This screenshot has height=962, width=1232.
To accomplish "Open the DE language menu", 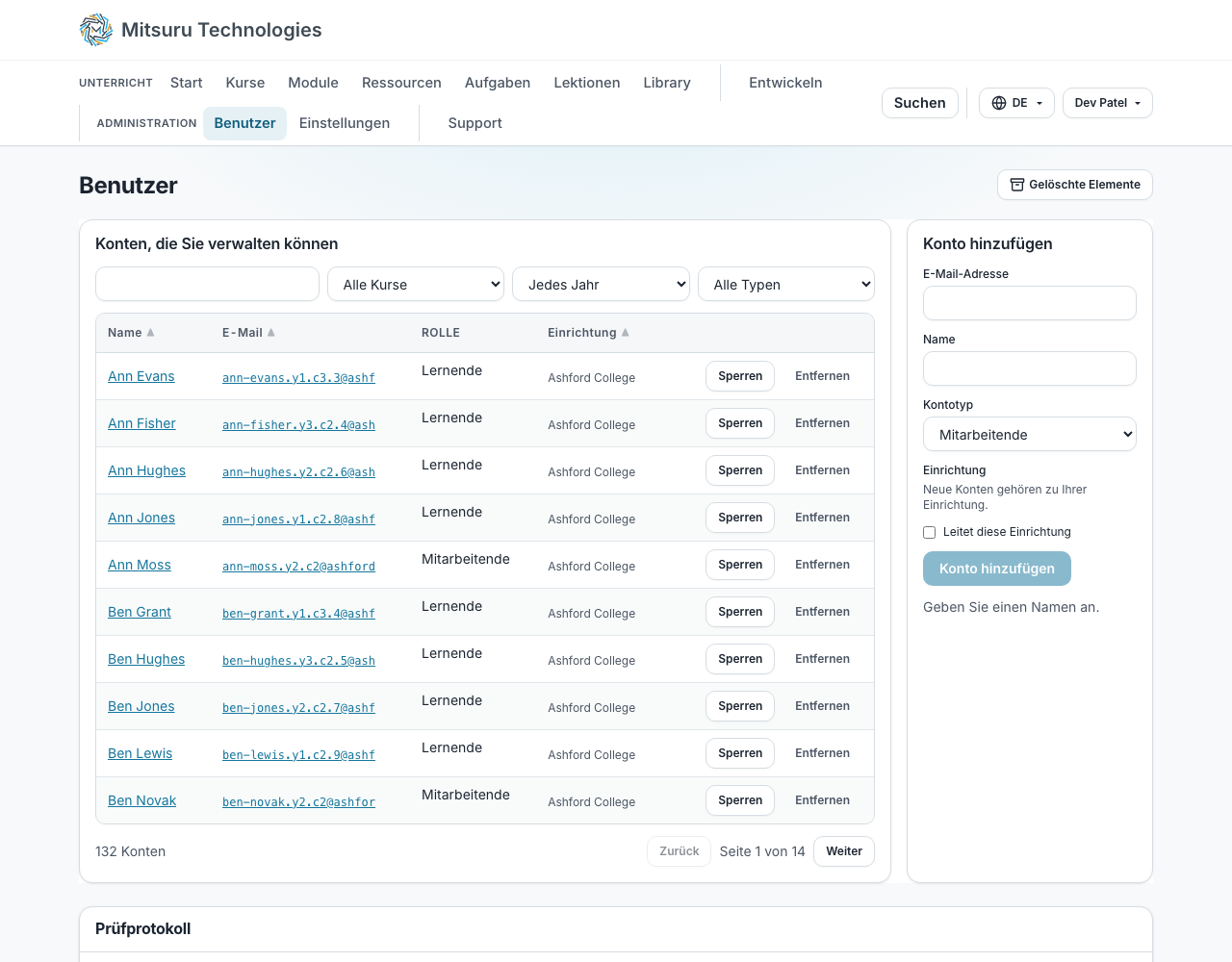I will coord(1016,103).
